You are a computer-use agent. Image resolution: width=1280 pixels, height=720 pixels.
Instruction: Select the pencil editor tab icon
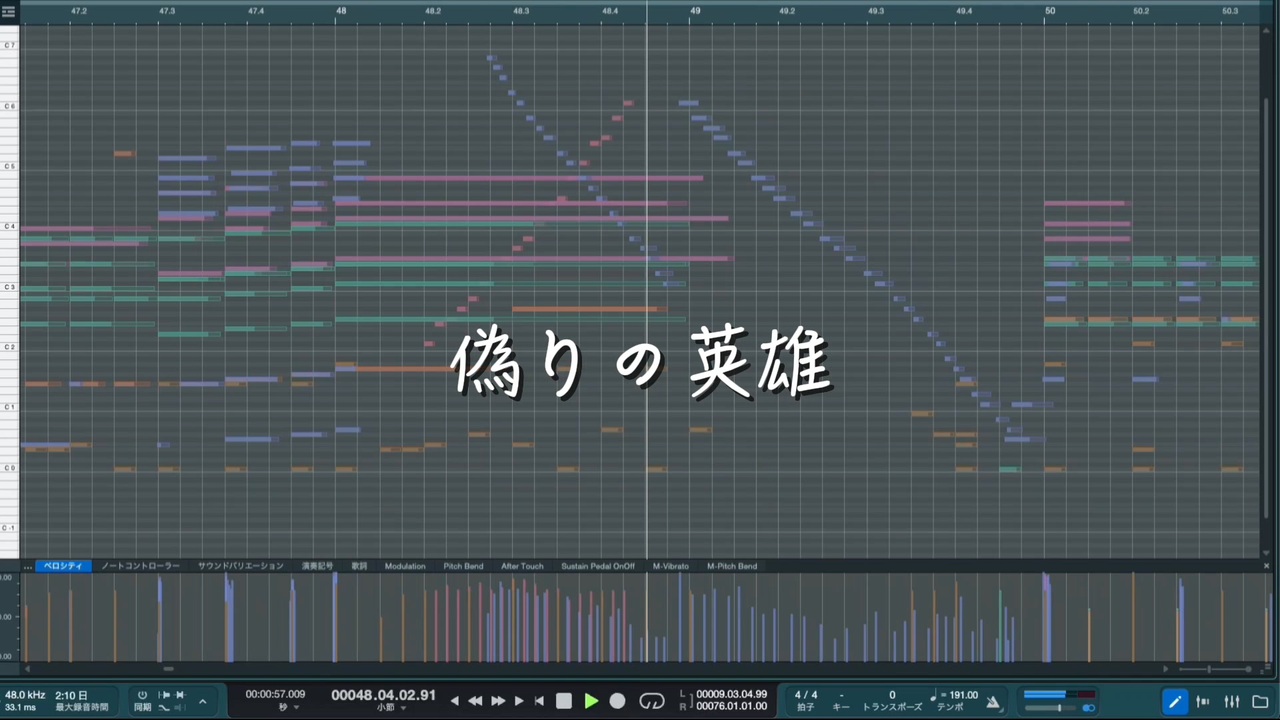pyautogui.click(x=1175, y=701)
